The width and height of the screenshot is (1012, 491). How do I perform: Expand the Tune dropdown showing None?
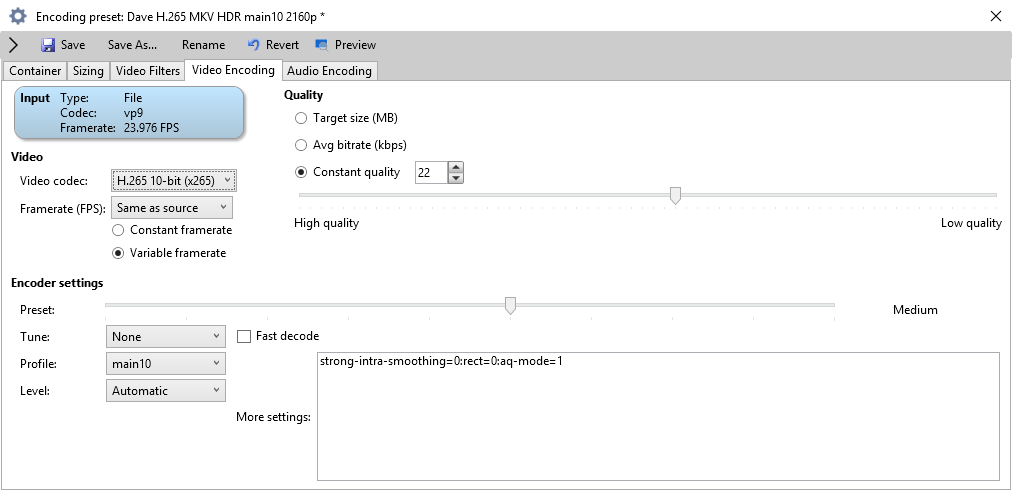[x=166, y=337]
